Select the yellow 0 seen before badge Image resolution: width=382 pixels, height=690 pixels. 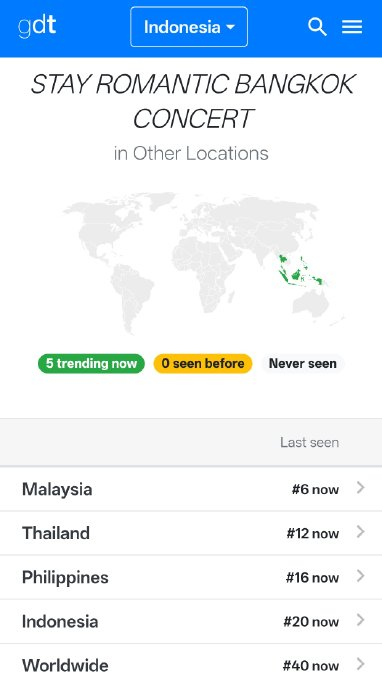click(x=203, y=363)
